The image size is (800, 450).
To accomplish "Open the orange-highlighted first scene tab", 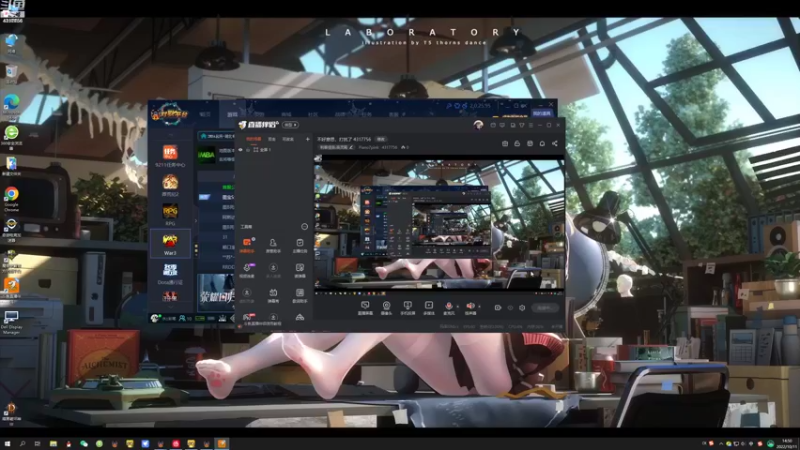I will [x=254, y=139].
